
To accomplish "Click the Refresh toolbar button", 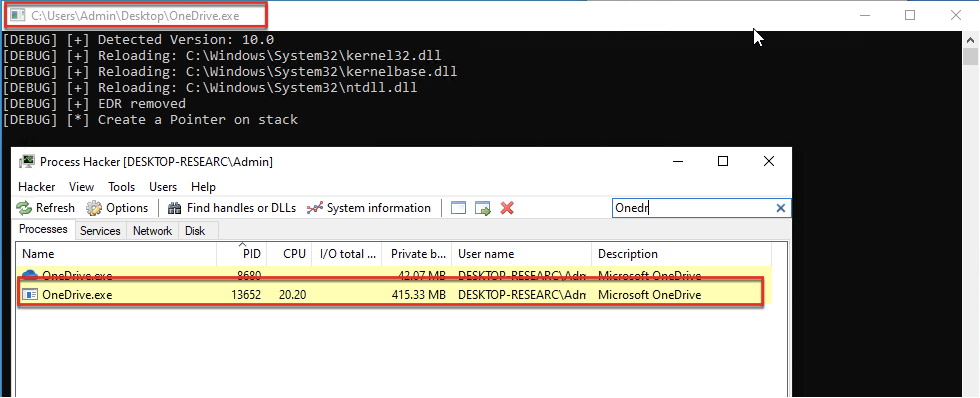I will [x=46, y=208].
